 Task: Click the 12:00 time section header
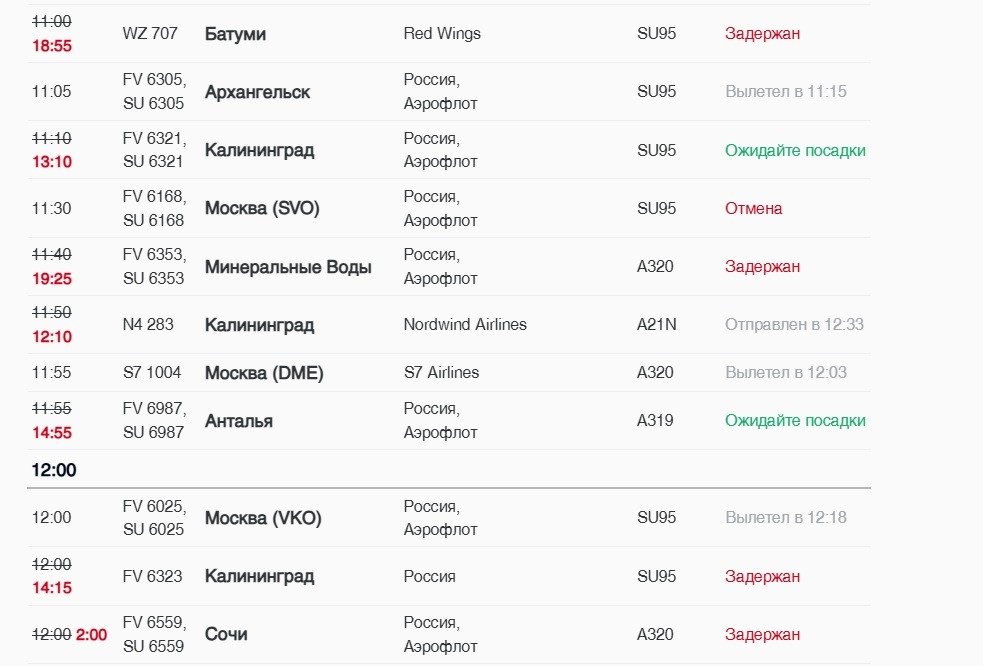(54, 470)
